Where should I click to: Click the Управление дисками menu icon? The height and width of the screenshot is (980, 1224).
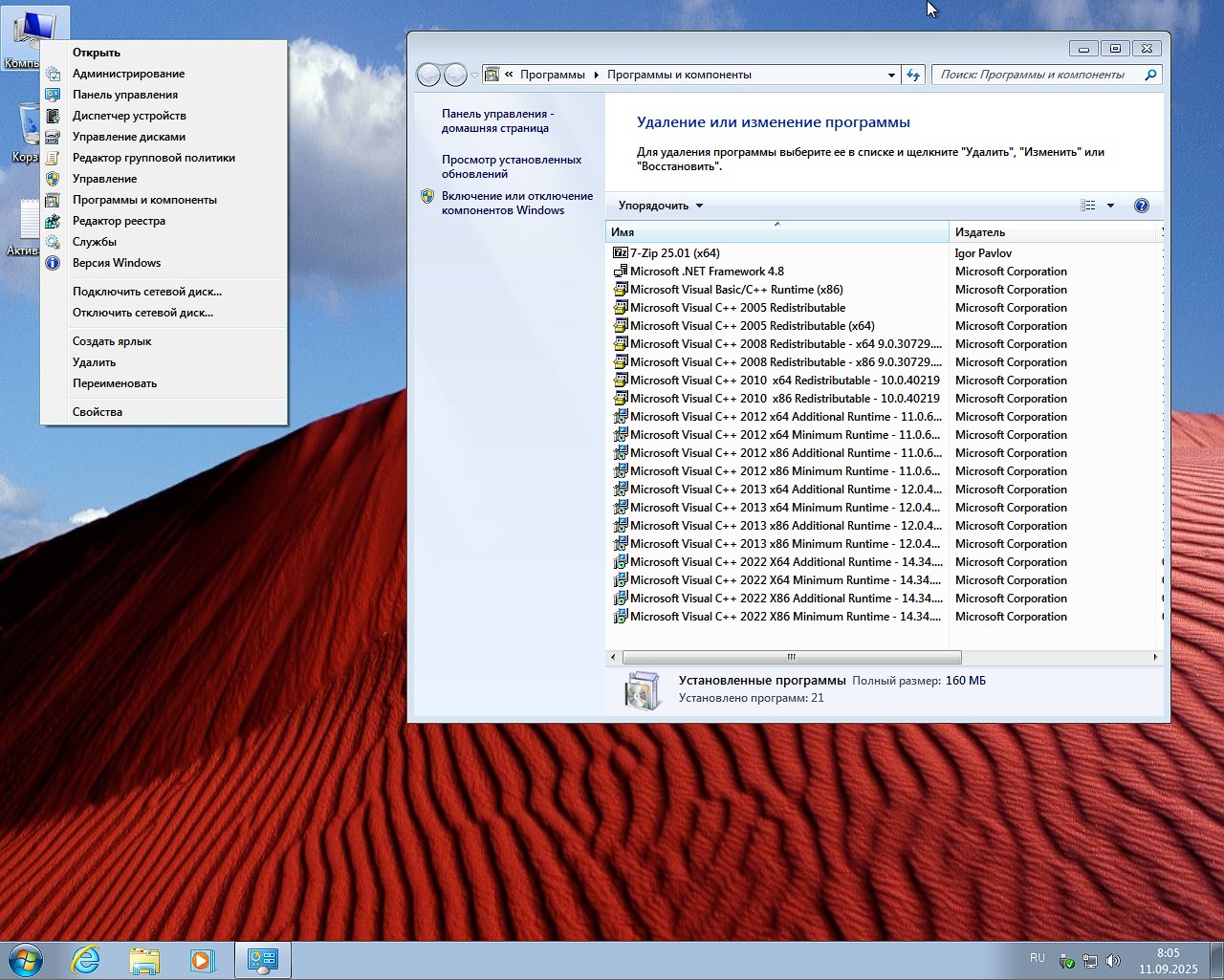53,137
